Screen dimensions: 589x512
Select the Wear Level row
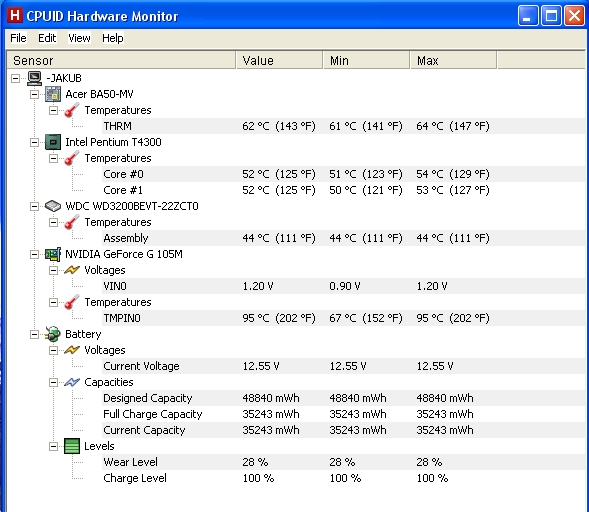(343, 462)
